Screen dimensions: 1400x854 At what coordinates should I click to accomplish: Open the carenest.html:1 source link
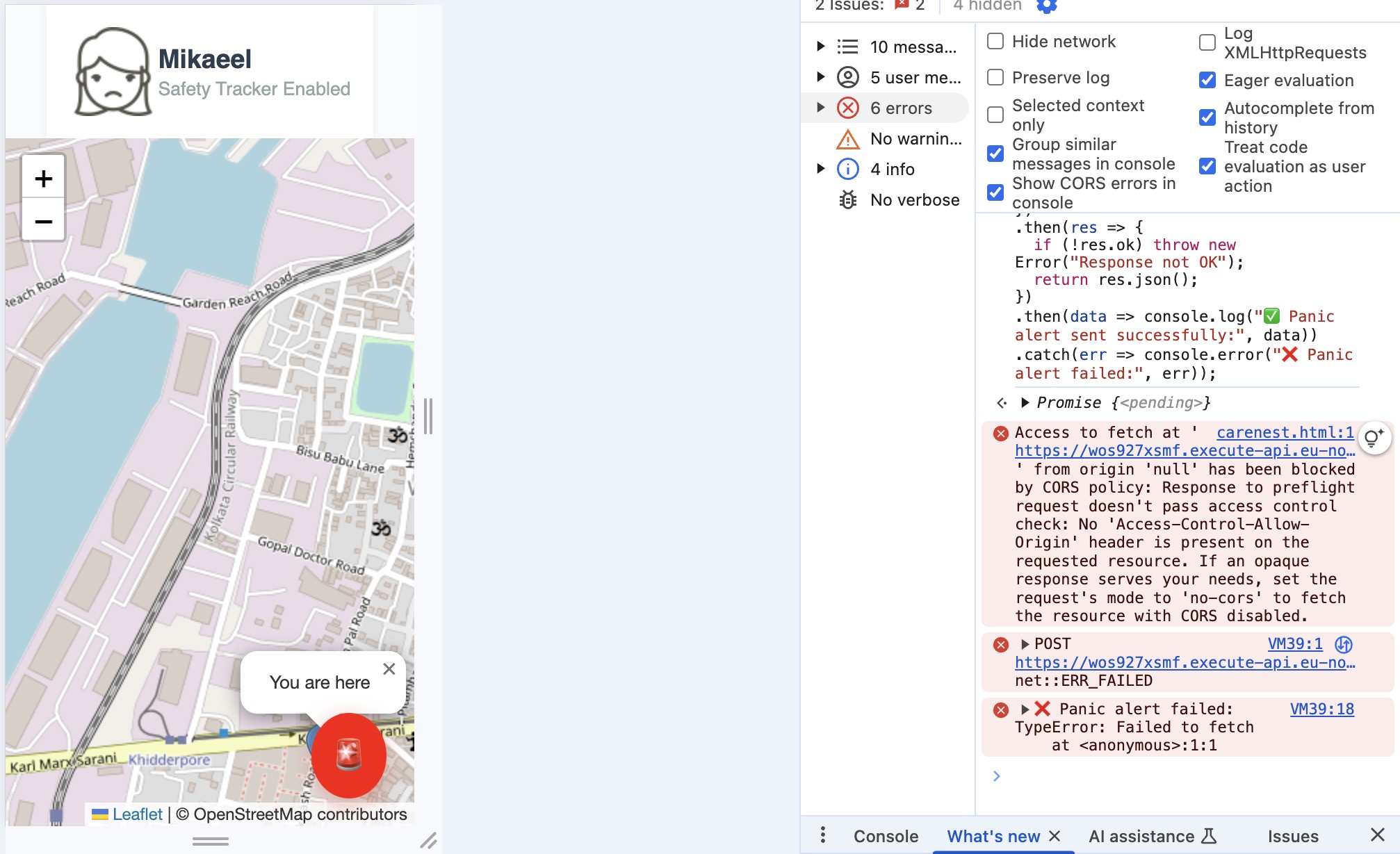[1285, 432]
